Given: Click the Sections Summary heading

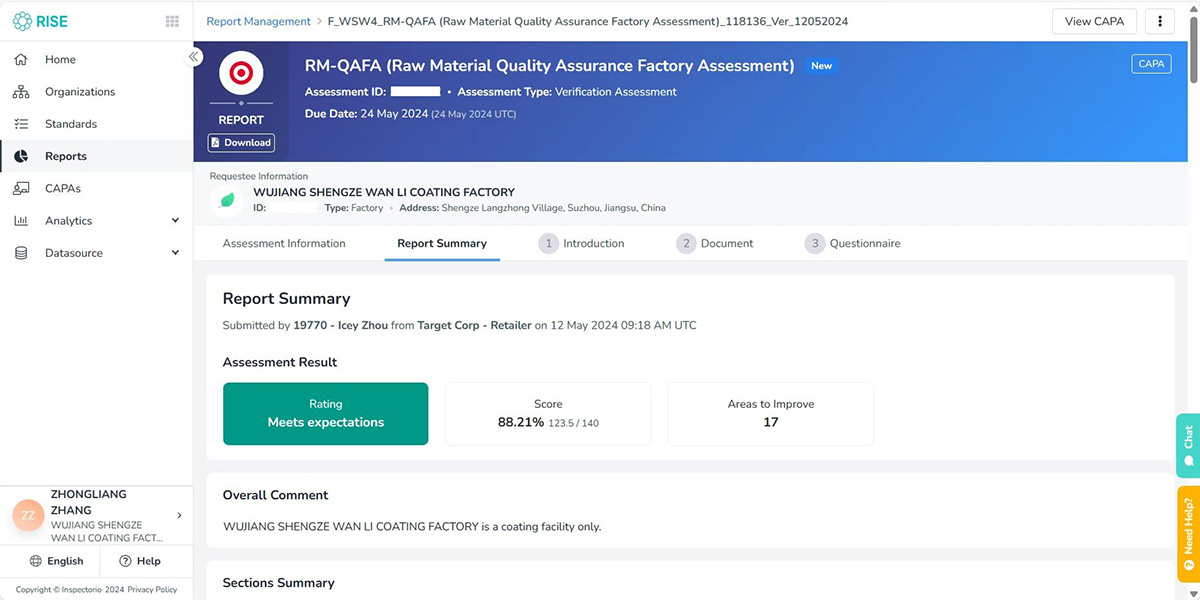Looking at the screenshot, I should point(279,583).
